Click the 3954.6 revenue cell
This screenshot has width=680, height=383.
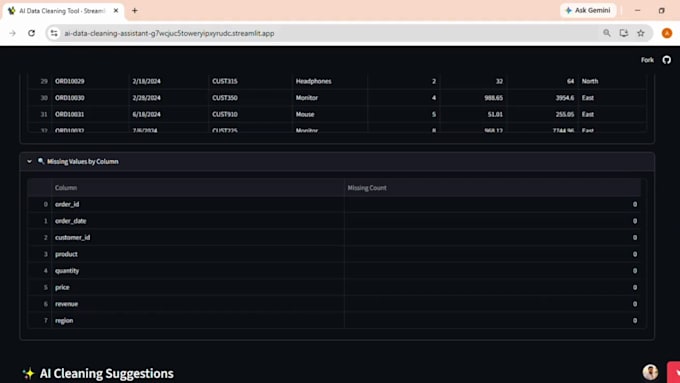[543, 98]
